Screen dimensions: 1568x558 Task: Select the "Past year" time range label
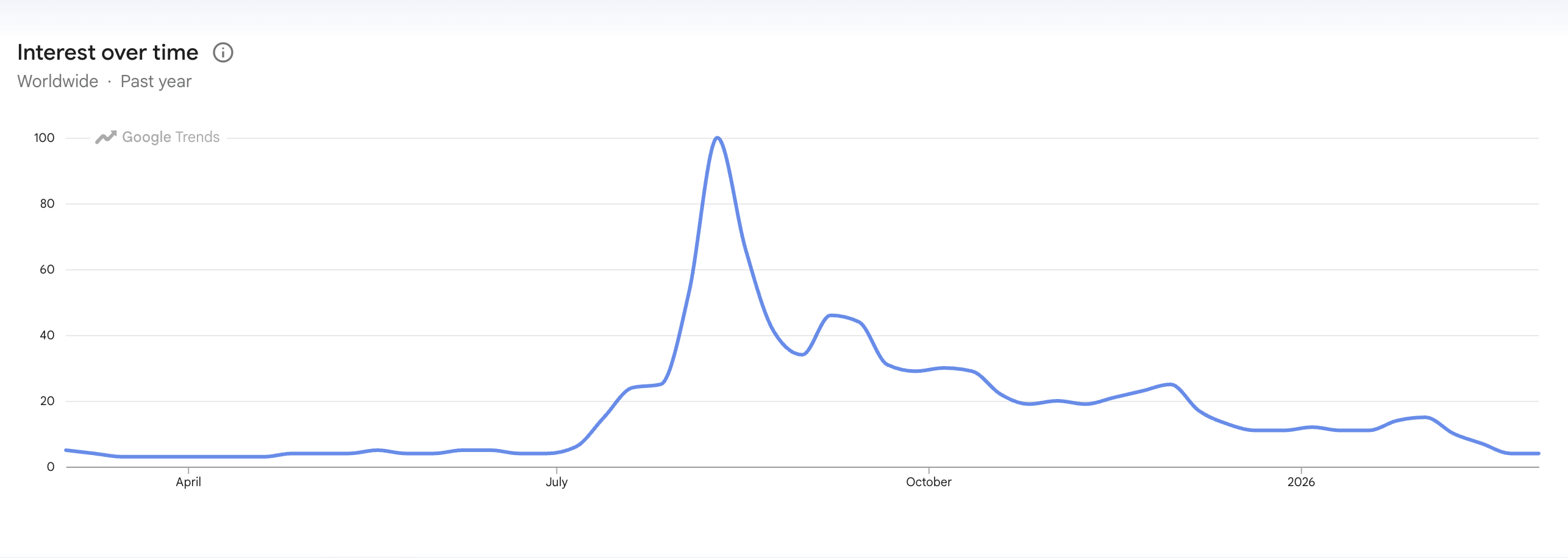[x=156, y=82]
